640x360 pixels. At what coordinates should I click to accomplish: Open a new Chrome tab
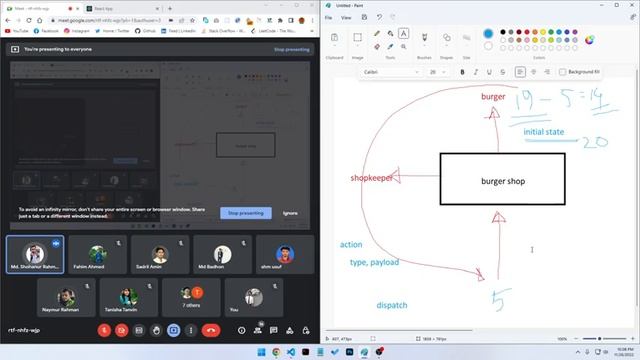pyautogui.click(x=170, y=8)
